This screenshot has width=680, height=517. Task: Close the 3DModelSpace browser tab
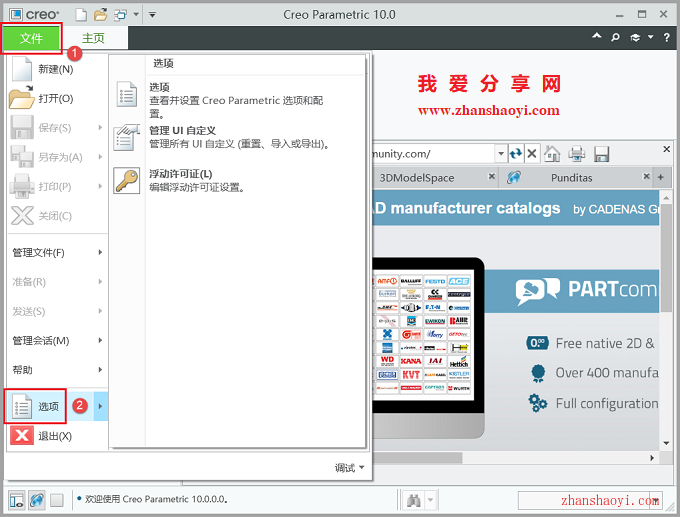click(x=491, y=177)
